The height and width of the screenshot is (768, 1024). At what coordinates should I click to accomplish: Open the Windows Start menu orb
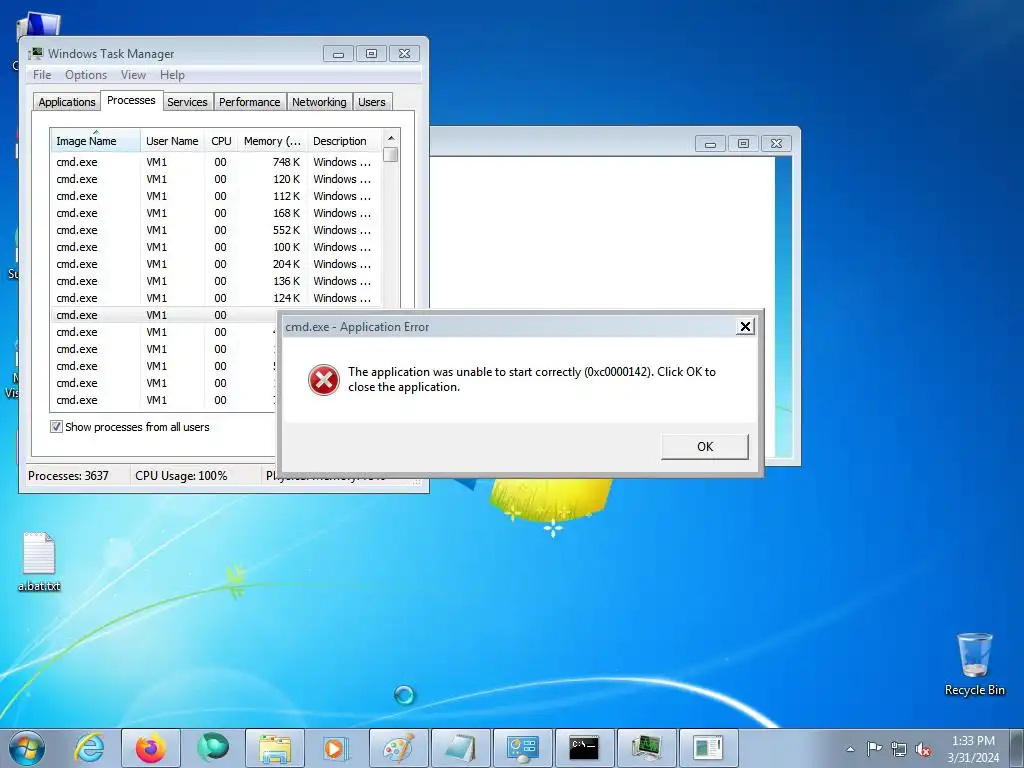coord(27,748)
